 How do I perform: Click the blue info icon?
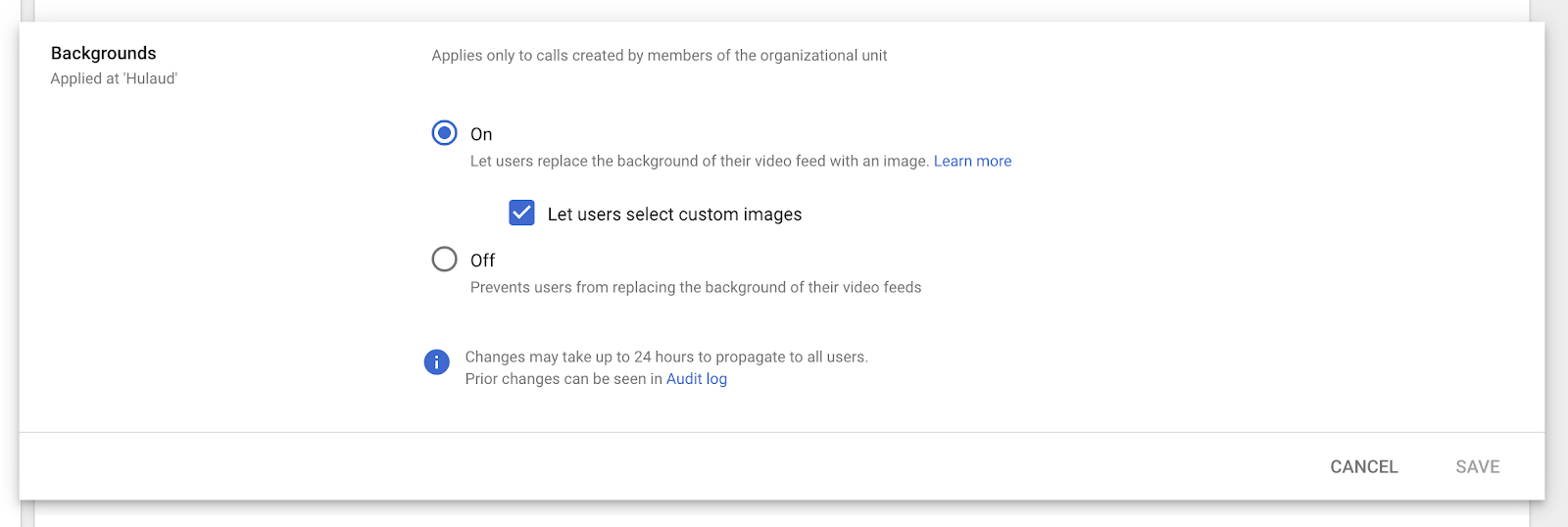click(x=436, y=362)
